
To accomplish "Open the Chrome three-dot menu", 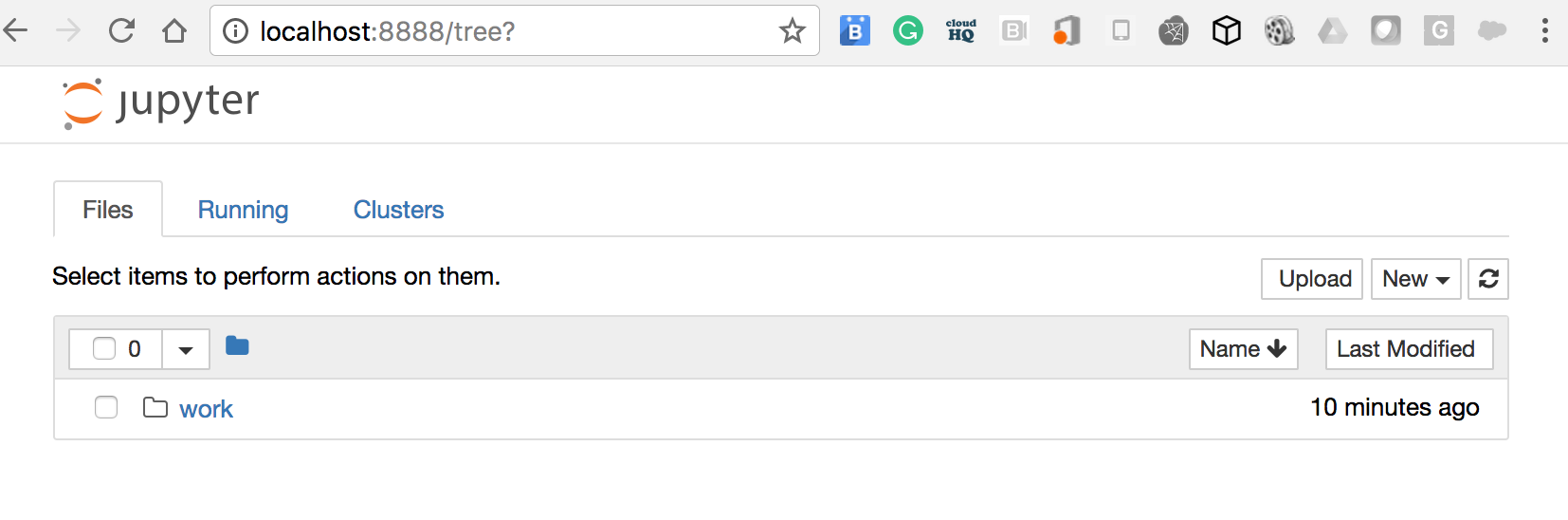I will tap(1545, 31).
